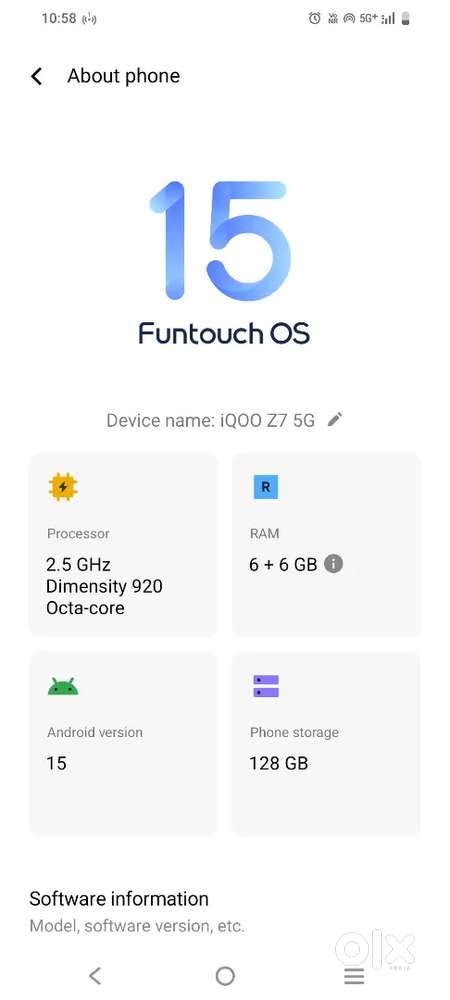Tap the back arrow beside About phone
Screen dimensions: 450x1000
tap(37, 77)
